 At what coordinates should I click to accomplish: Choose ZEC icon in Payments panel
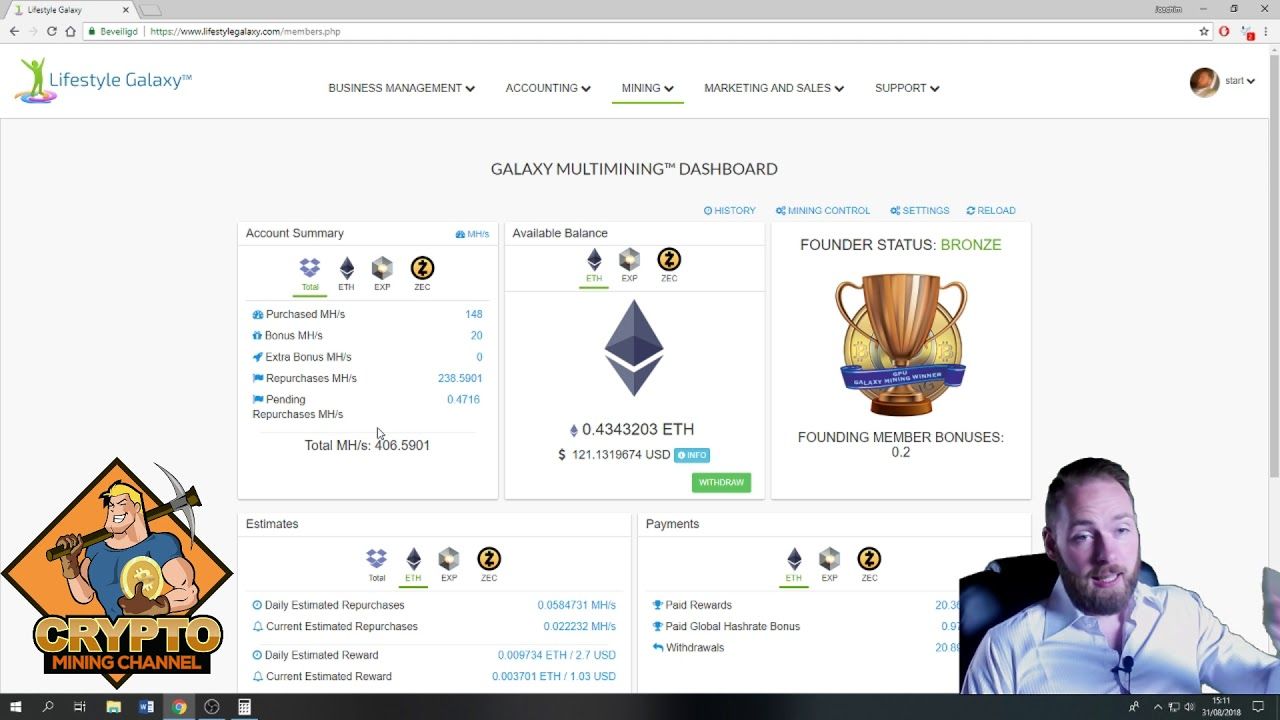[869, 558]
